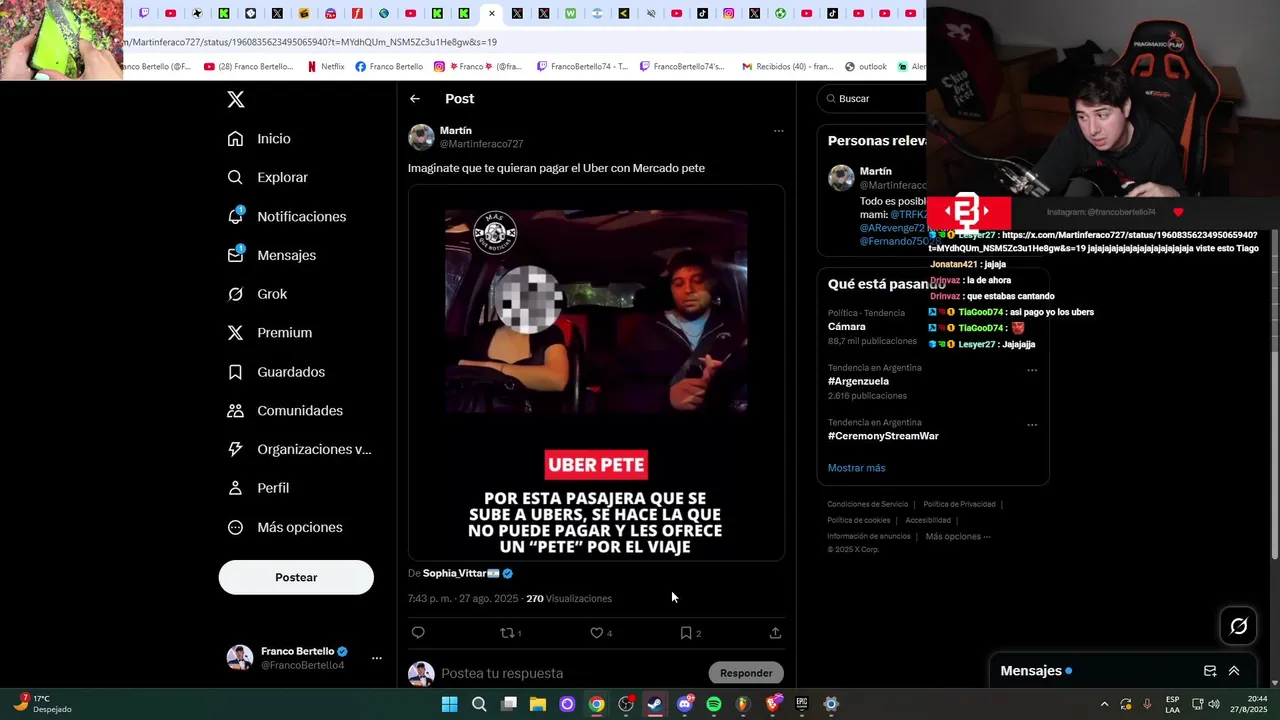Screen dimensions: 1280x720
Task: Click Mostrar más under trends
Action: (x=856, y=468)
